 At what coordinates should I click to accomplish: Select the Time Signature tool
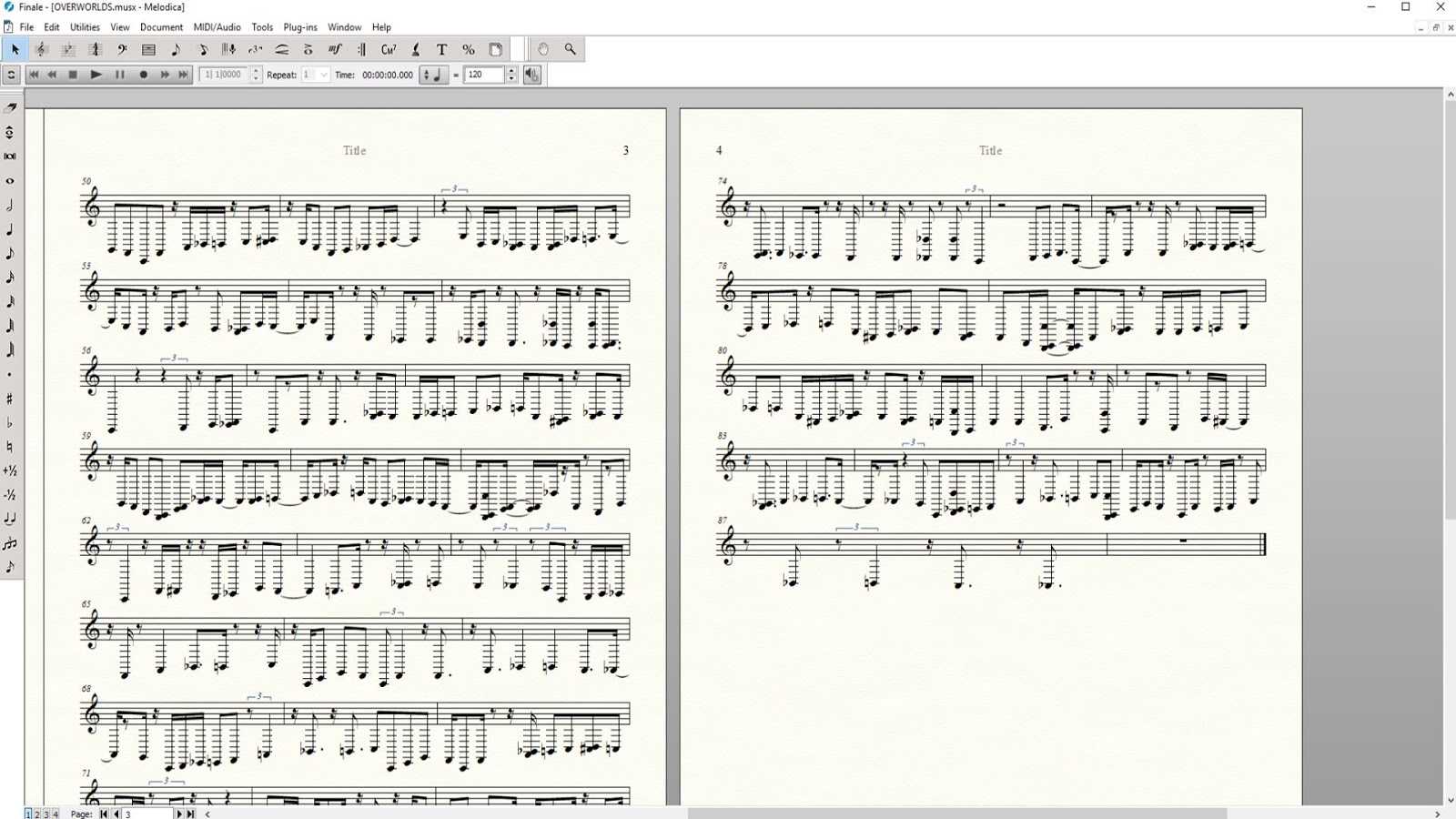click(x=95, y=49)
